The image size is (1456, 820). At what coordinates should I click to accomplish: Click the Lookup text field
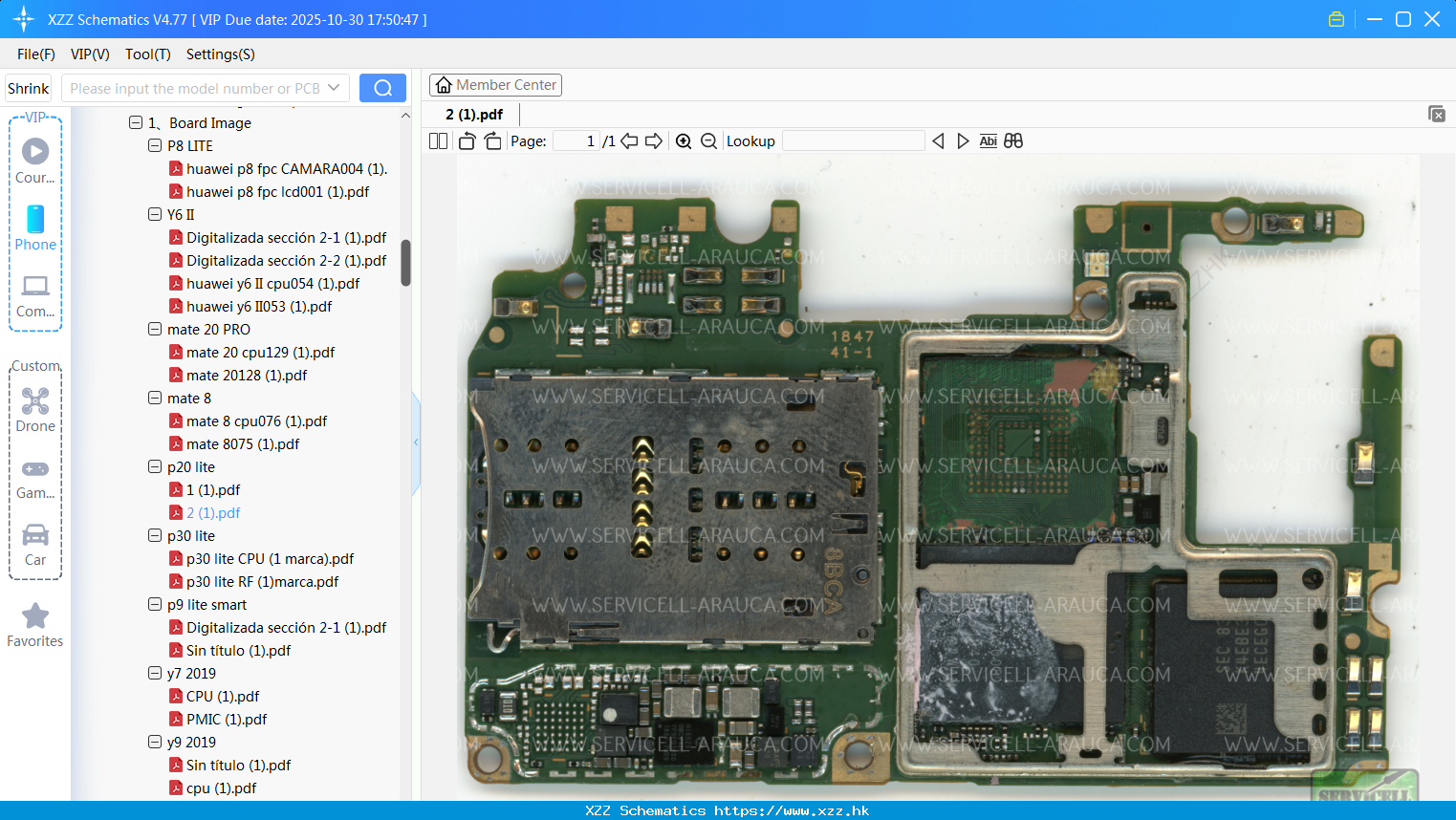tap(854, 141)
